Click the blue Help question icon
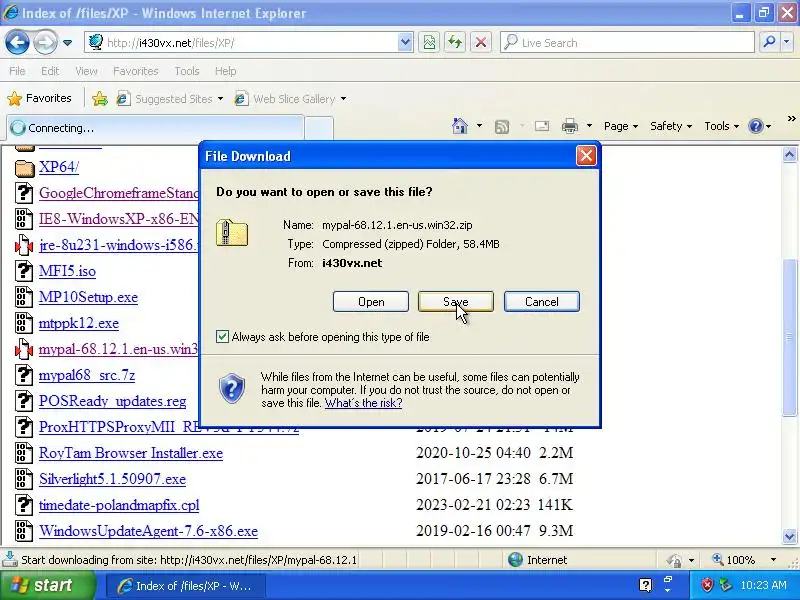Screen dimensions: 800x600 tap(756, 126)
